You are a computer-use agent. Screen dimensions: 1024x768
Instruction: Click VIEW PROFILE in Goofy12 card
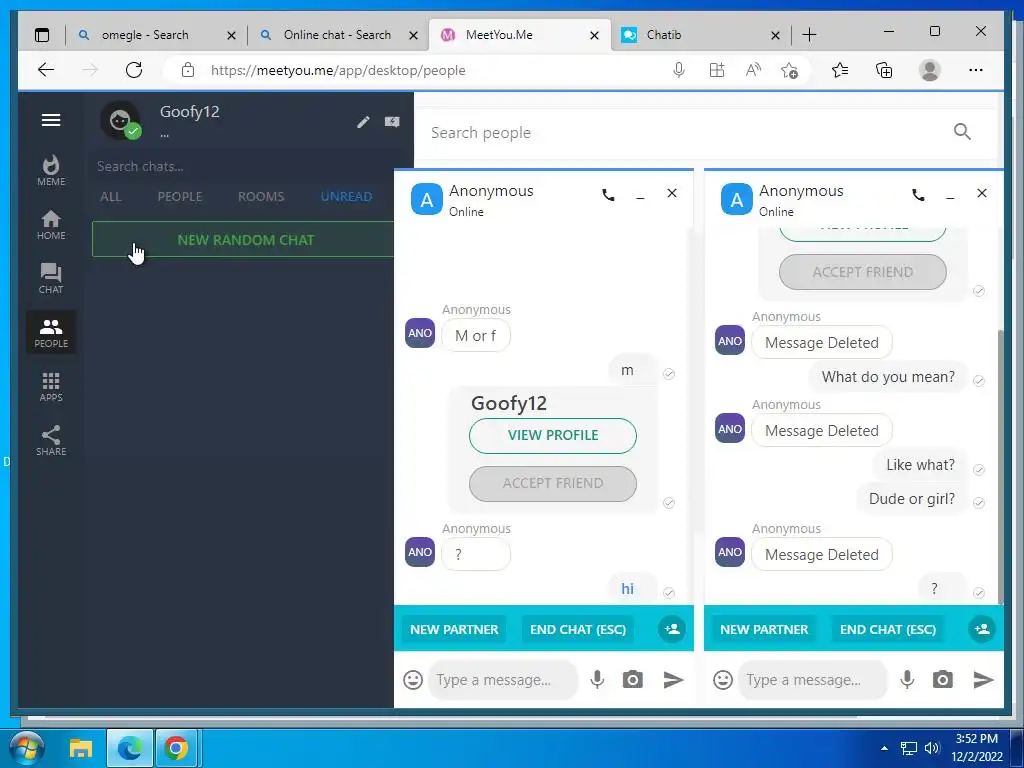coord(552,436)
